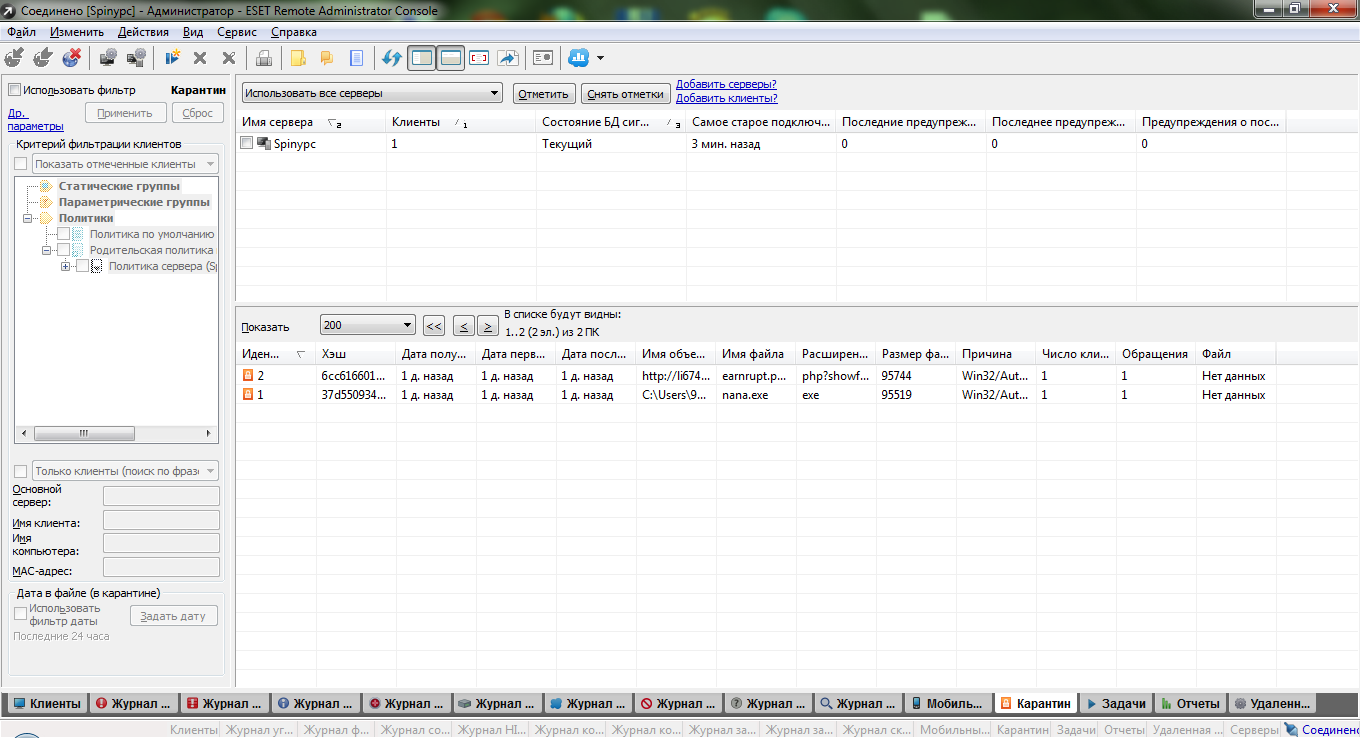1360x738 pixels.
Task: Switch to the Отчеты tab
Action: 1189,704
